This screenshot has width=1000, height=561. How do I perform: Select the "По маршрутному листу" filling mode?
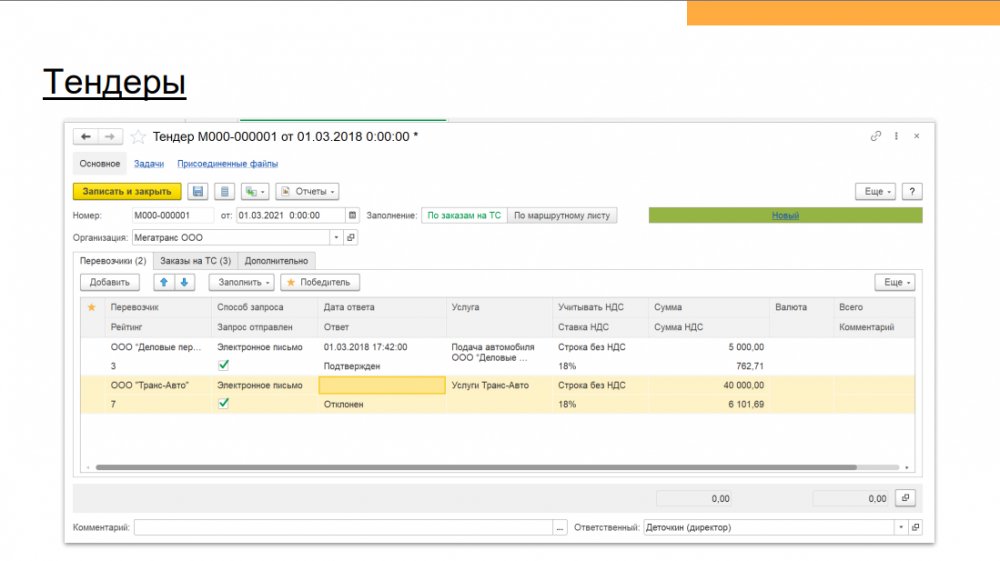tap(562, 215)
